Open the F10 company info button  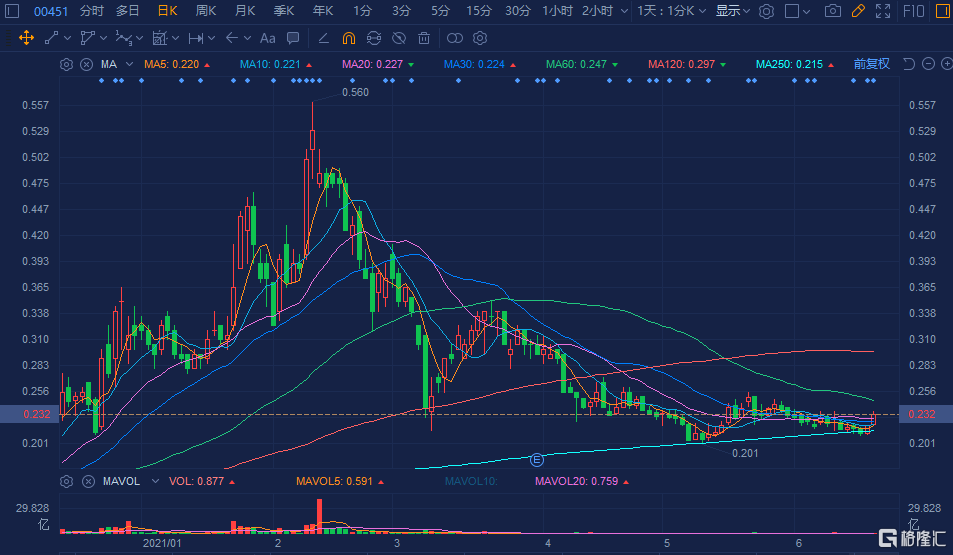[x=913, y=11]
